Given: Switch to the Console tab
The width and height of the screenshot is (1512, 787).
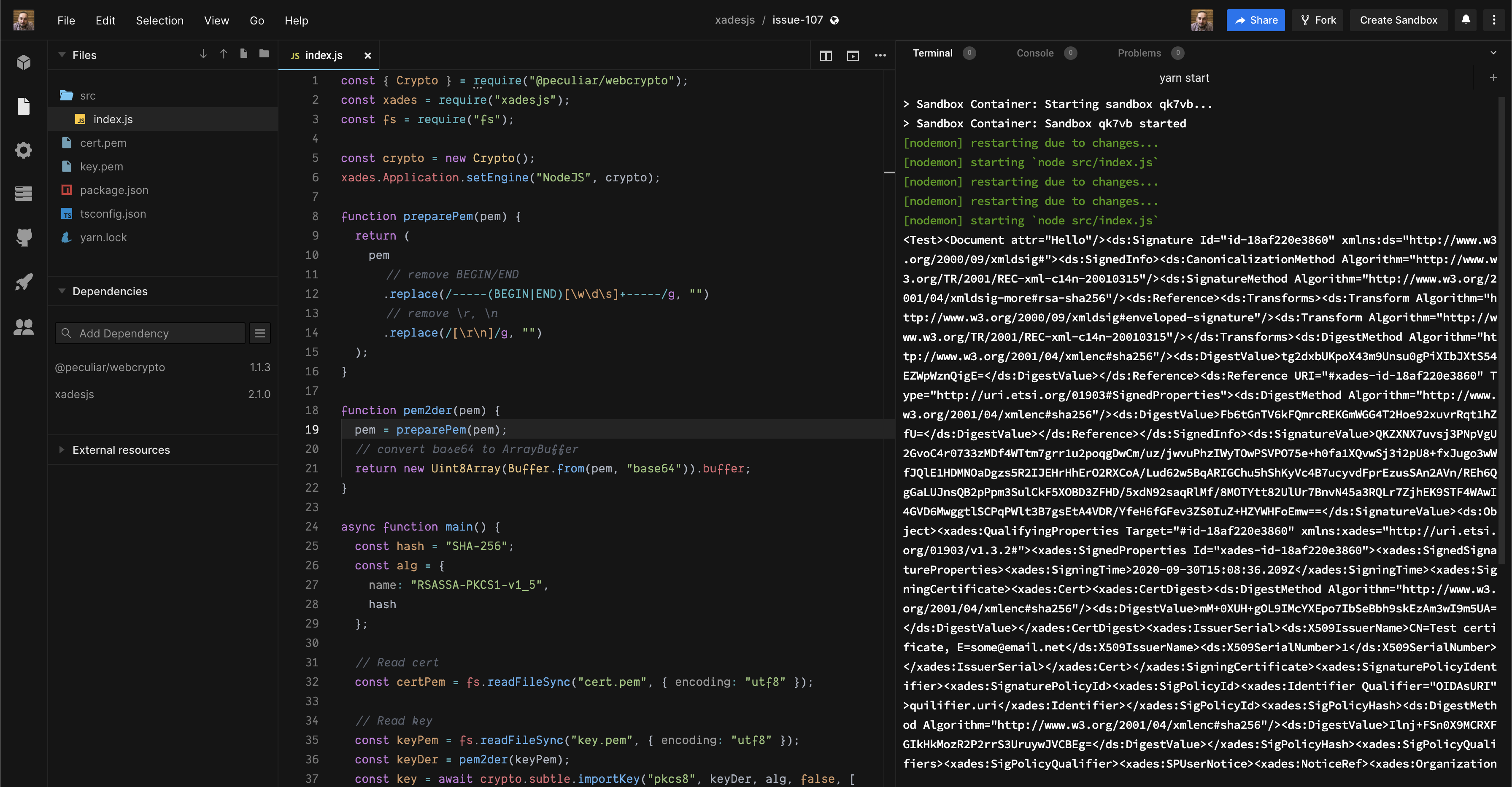Looking at the screenshot, I should pos(1036,53).
